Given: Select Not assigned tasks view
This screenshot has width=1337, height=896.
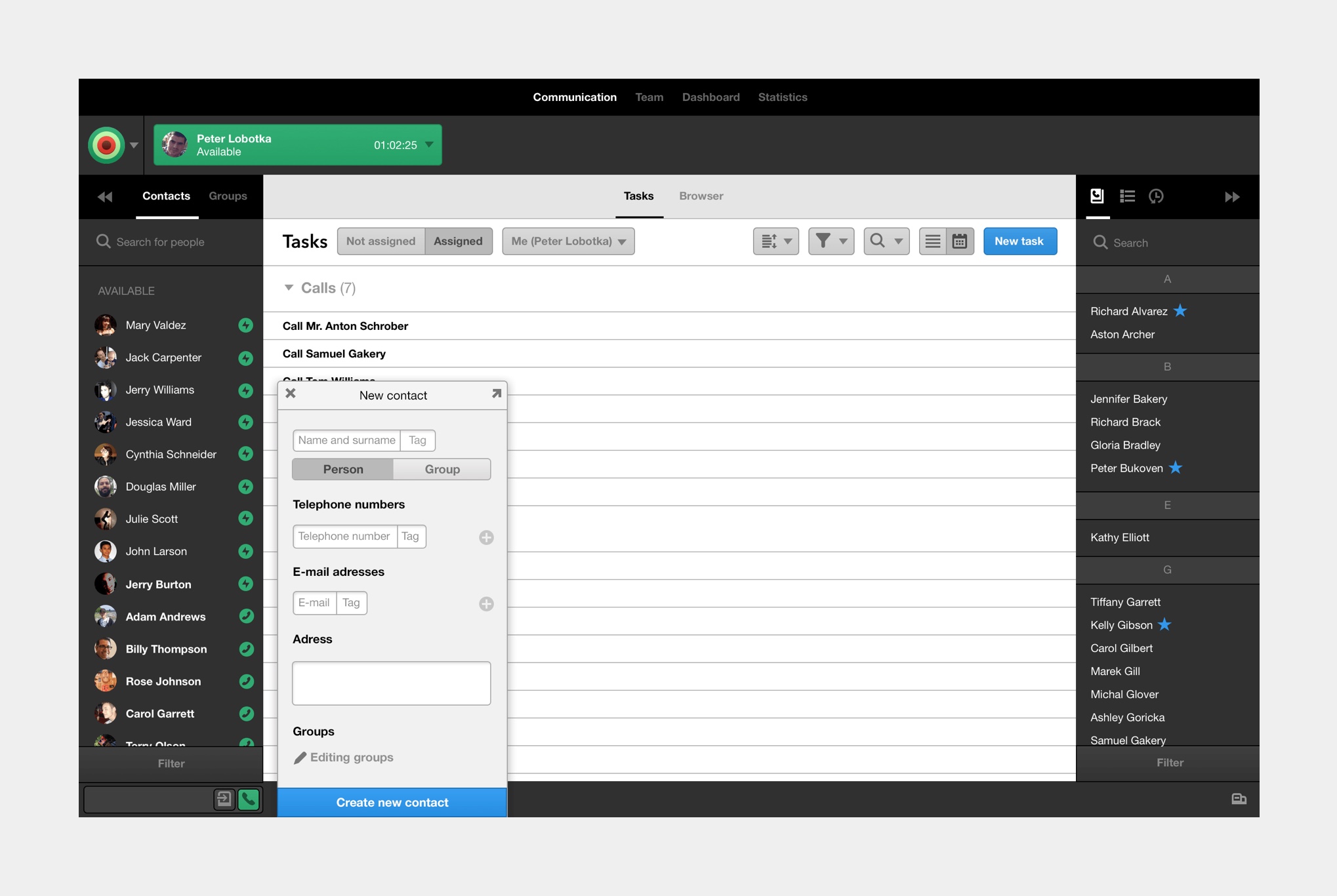Looking at the screenshot, I should point(381,241).
